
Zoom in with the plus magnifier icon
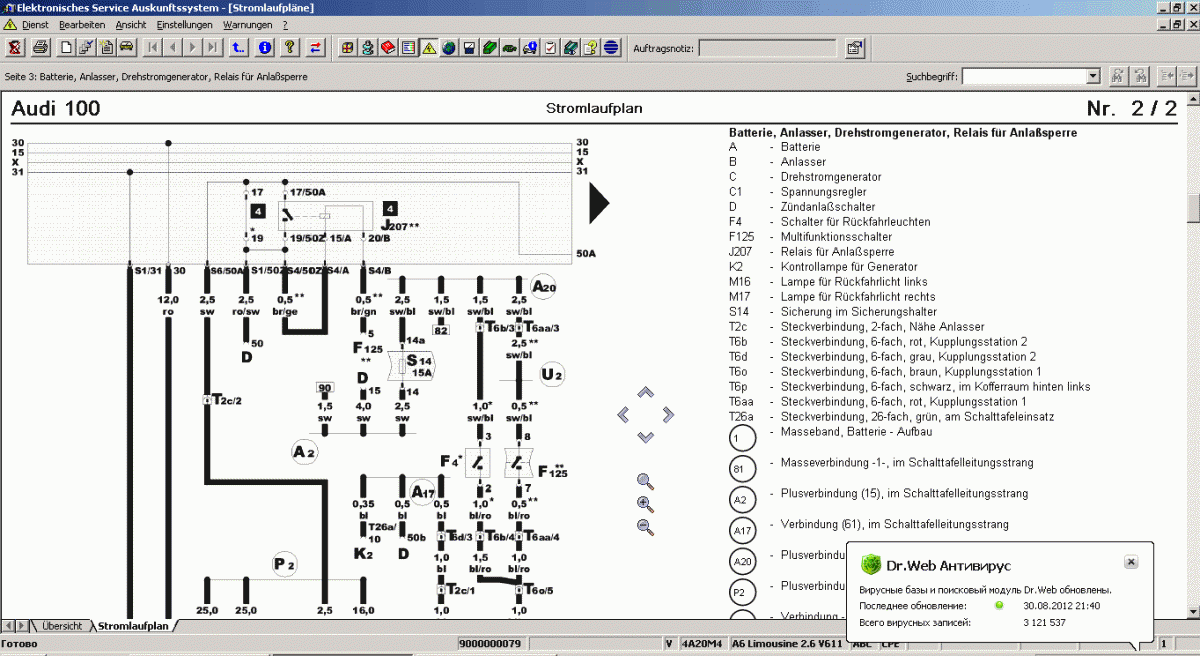click(645, 504)
